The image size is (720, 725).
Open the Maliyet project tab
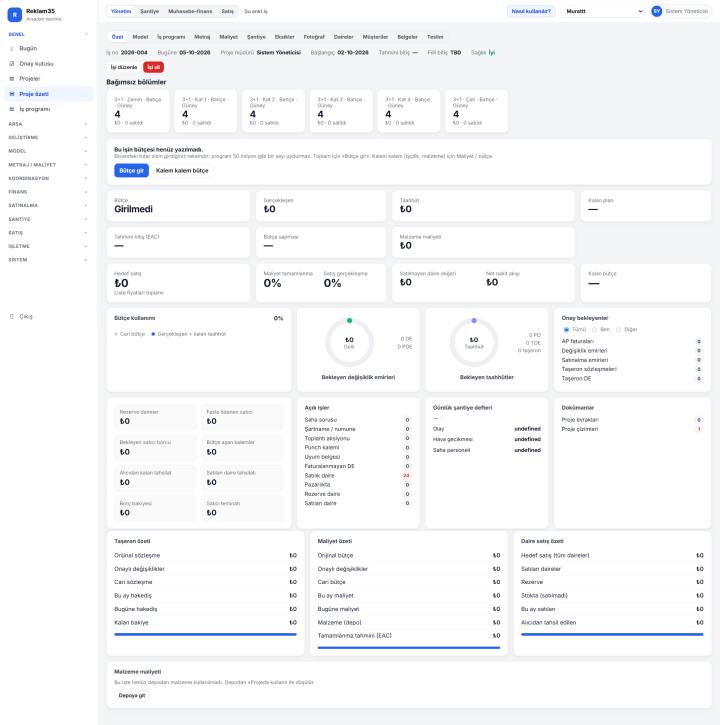[228, 37]
